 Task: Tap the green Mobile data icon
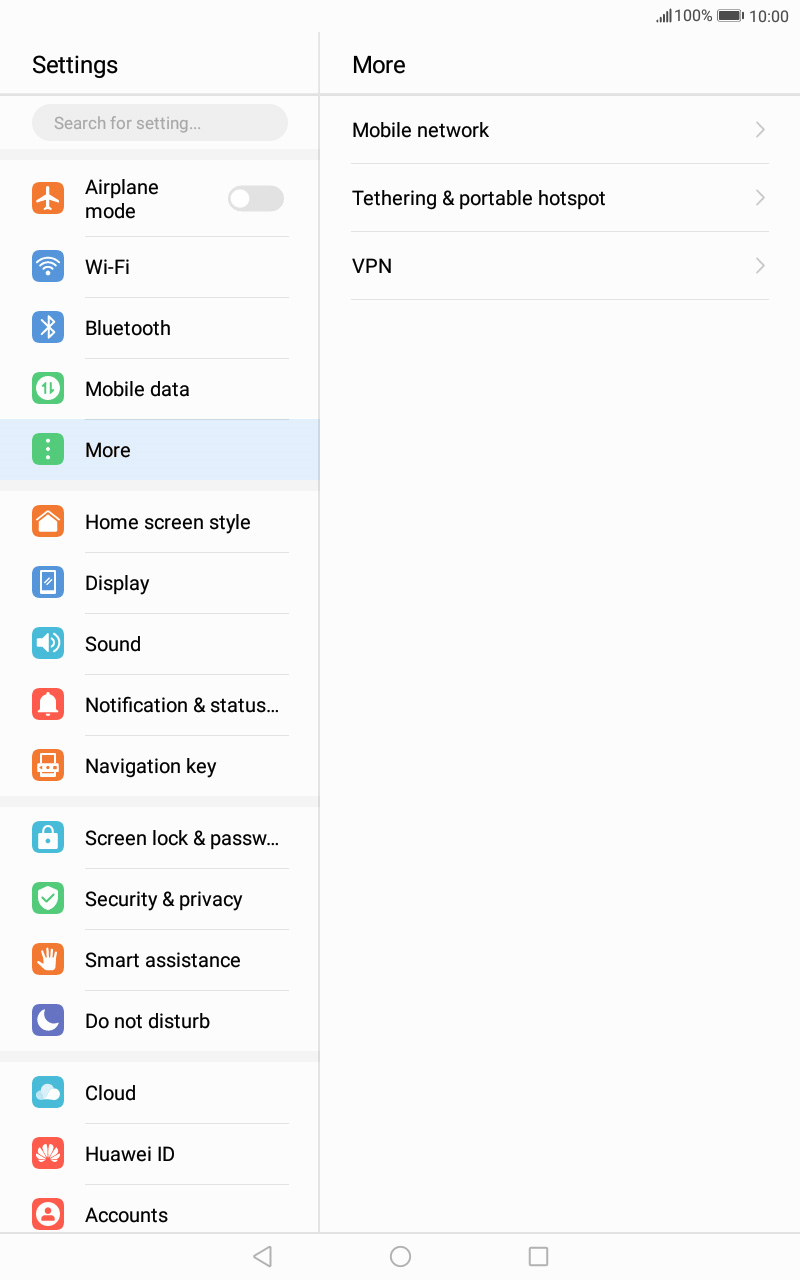(48, 389)
